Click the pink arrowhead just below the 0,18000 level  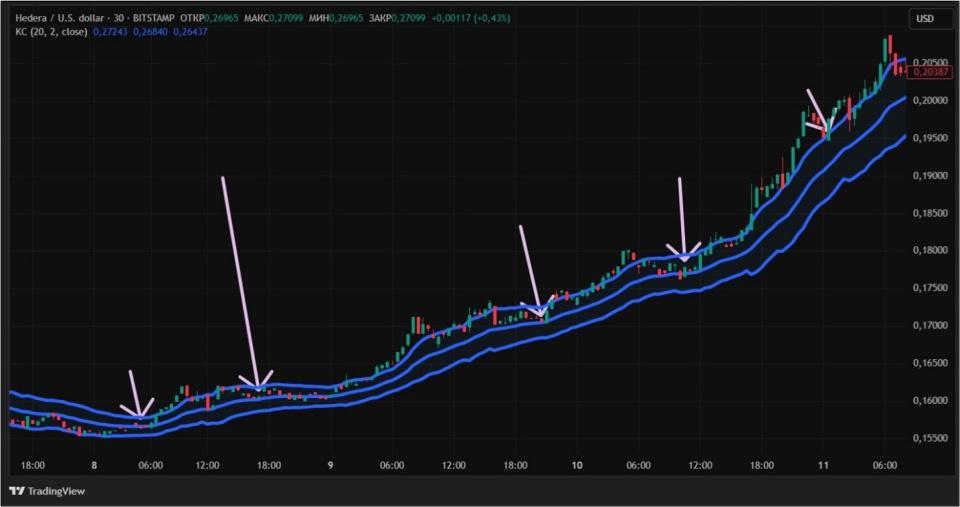[685, 256]
